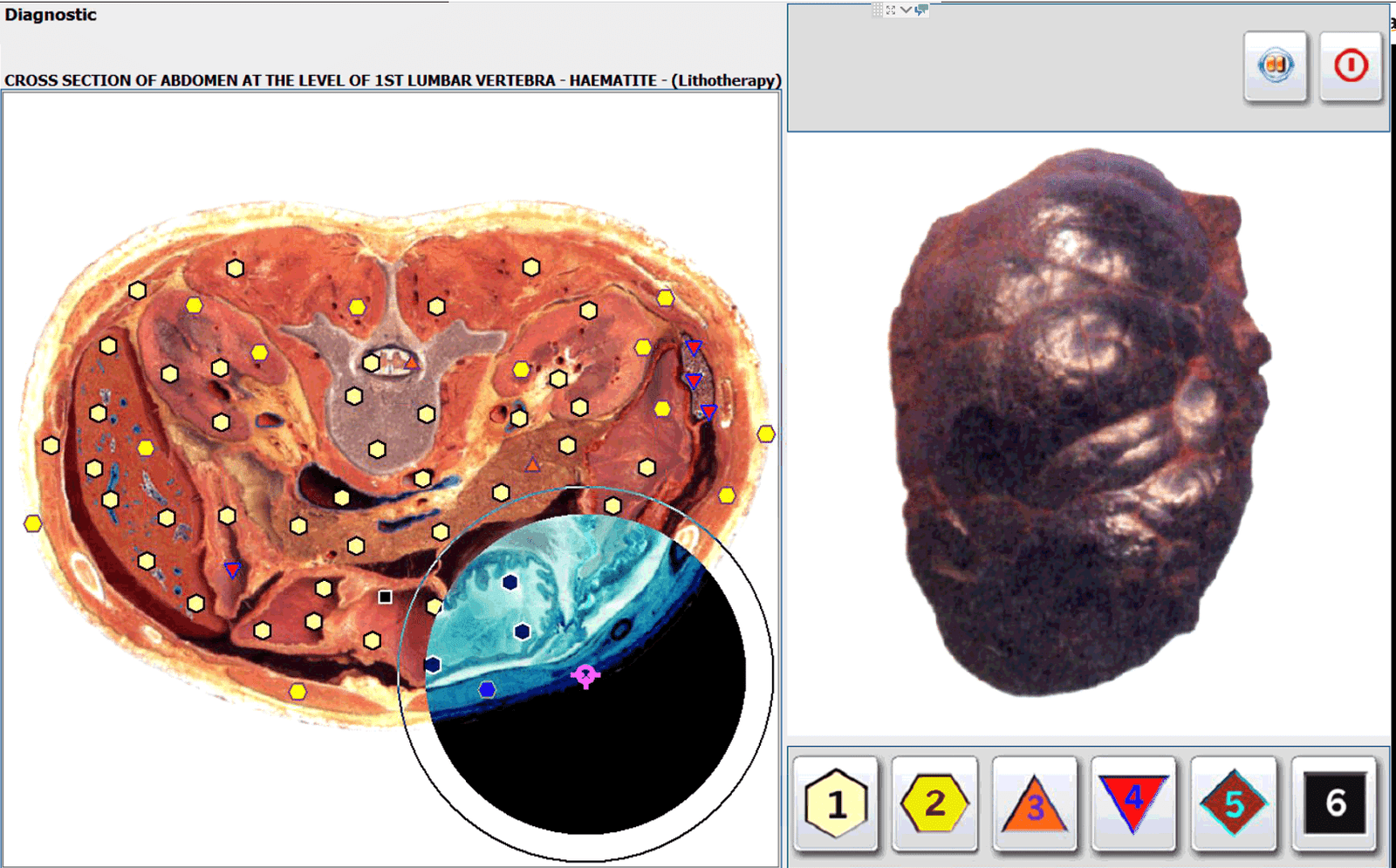Screen dimensions: 1396x868
Task: Click the pale hexagon level 1 button
Action: [835, 803]
